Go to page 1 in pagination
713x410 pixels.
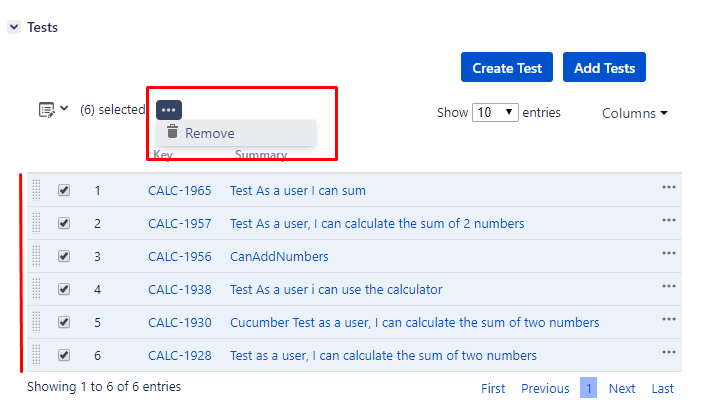pos(588,388)
